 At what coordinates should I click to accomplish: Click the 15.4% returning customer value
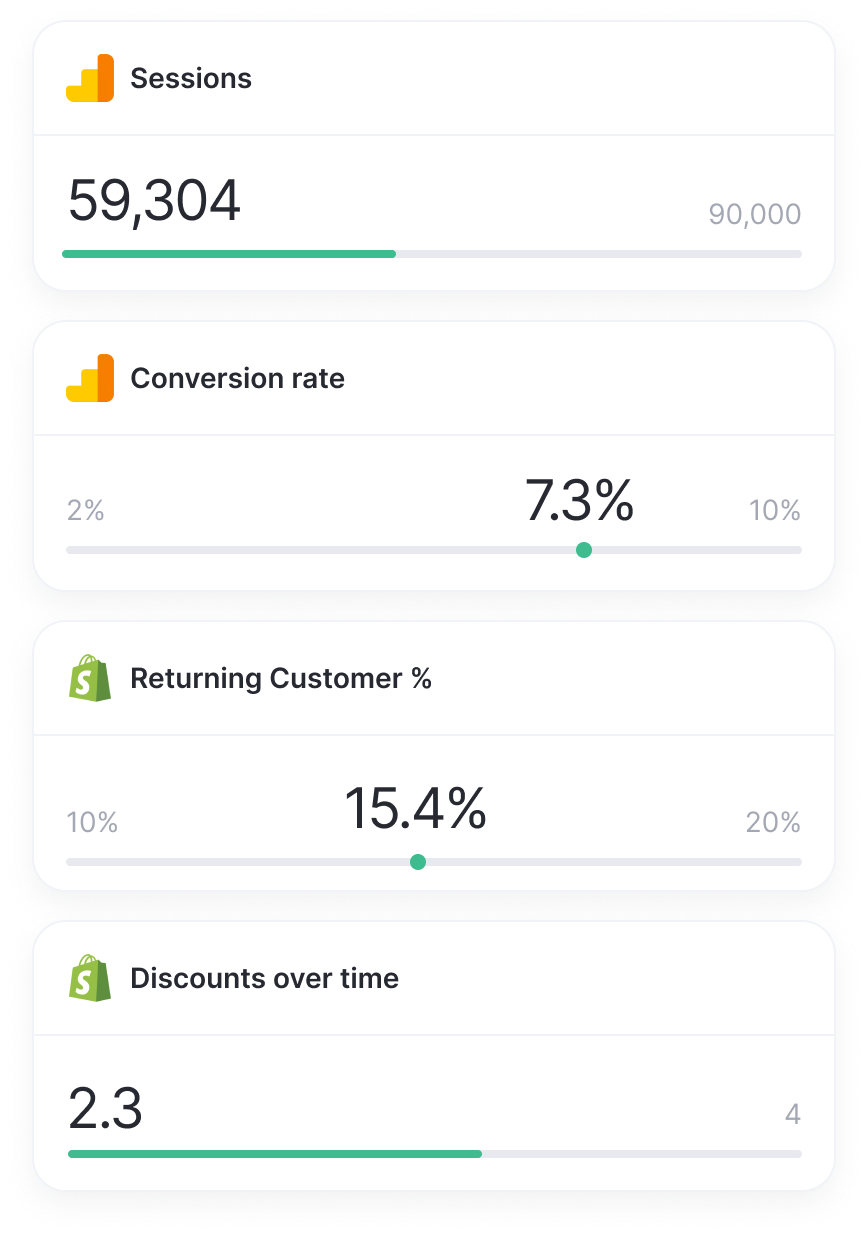(415, 809)
